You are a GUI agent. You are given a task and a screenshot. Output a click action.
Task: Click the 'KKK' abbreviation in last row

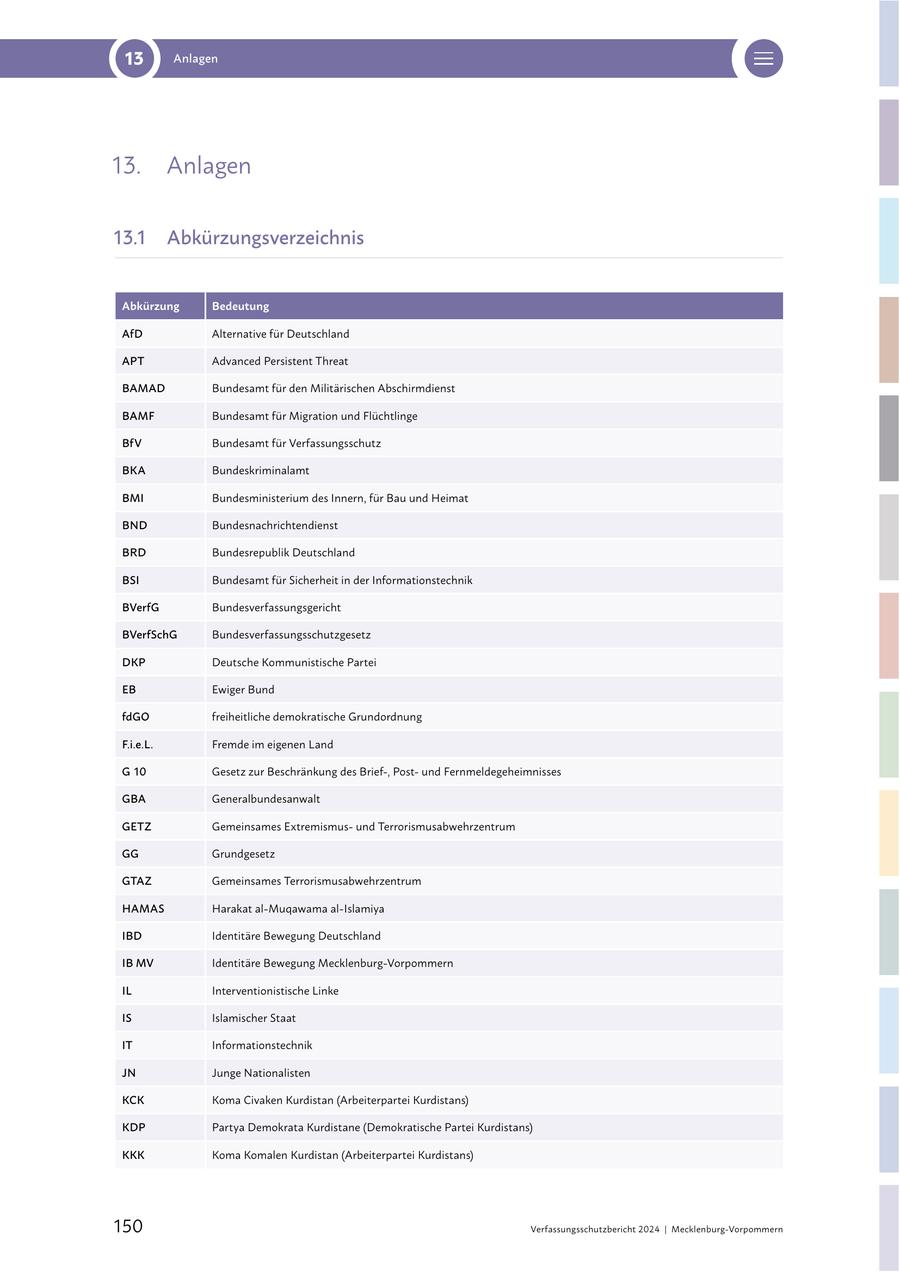(x=133, y=1155)
